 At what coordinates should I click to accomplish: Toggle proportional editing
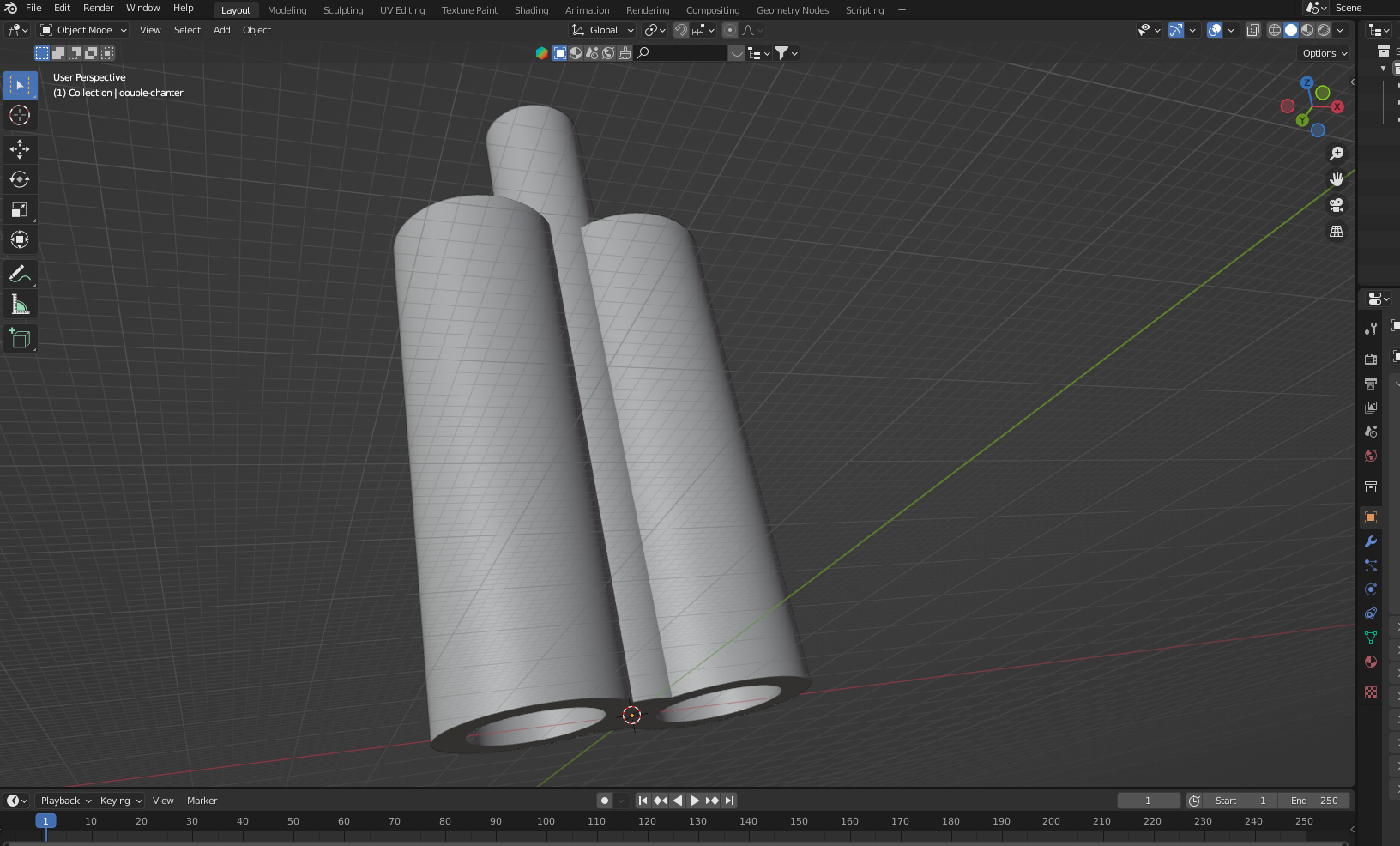click(x=730, y=30)
